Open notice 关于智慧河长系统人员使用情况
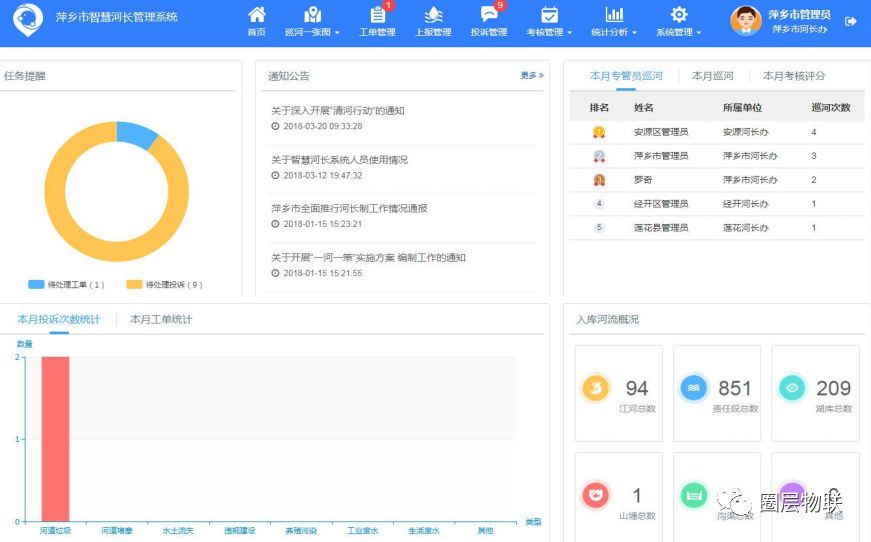This screenshot has height=542, width=871. [x=339, y=160]
